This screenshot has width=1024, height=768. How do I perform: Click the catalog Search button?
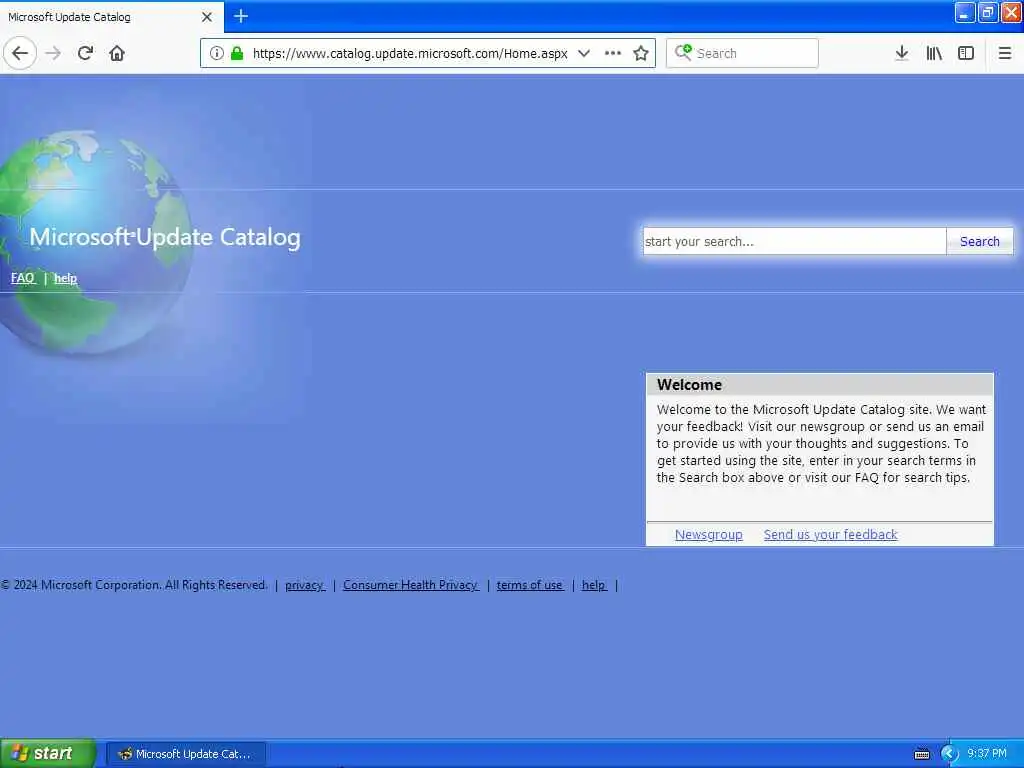pos(980,242)
